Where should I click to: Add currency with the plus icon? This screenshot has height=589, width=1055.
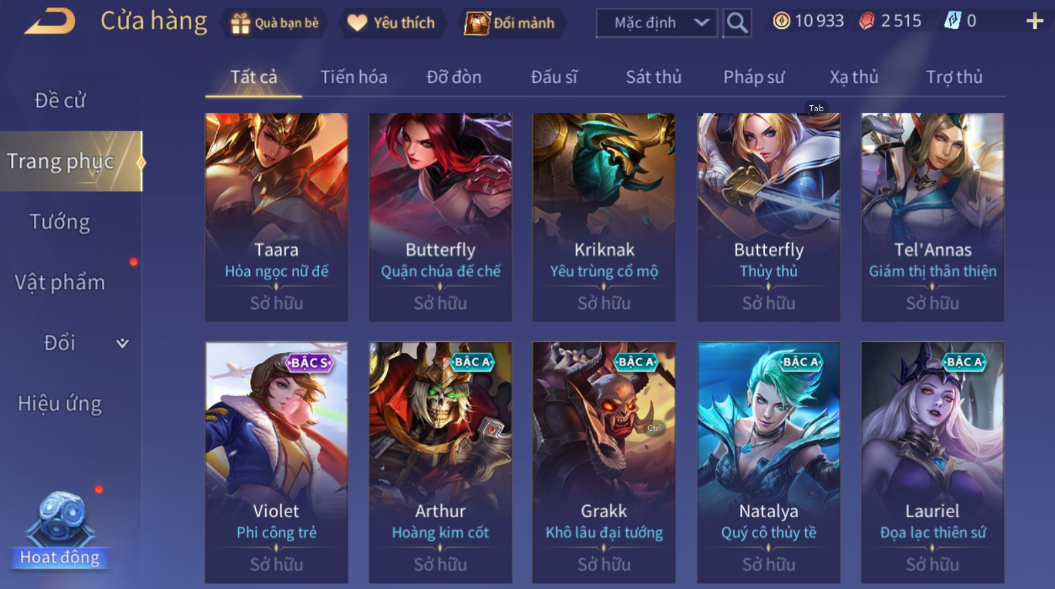click(1034, 22)
